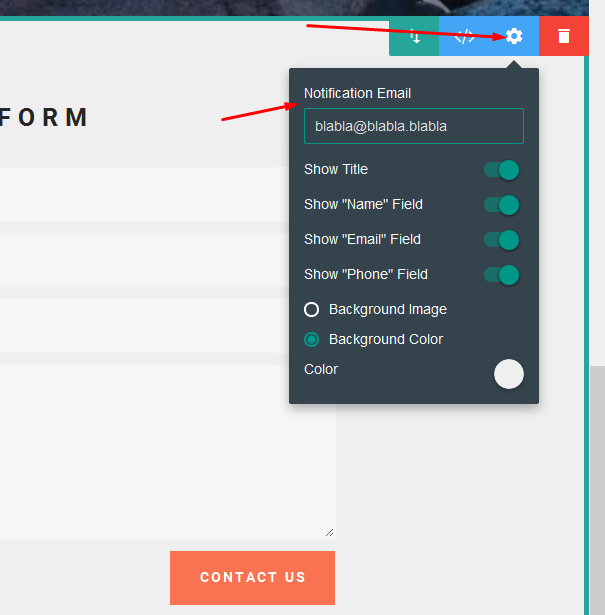
Task: Click the Notification Email input field
Action: [413, 126]
